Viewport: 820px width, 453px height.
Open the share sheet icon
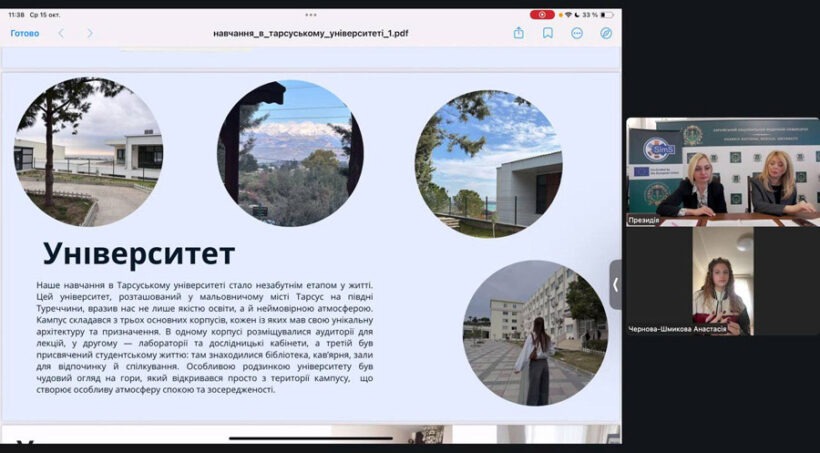(518, 33)
